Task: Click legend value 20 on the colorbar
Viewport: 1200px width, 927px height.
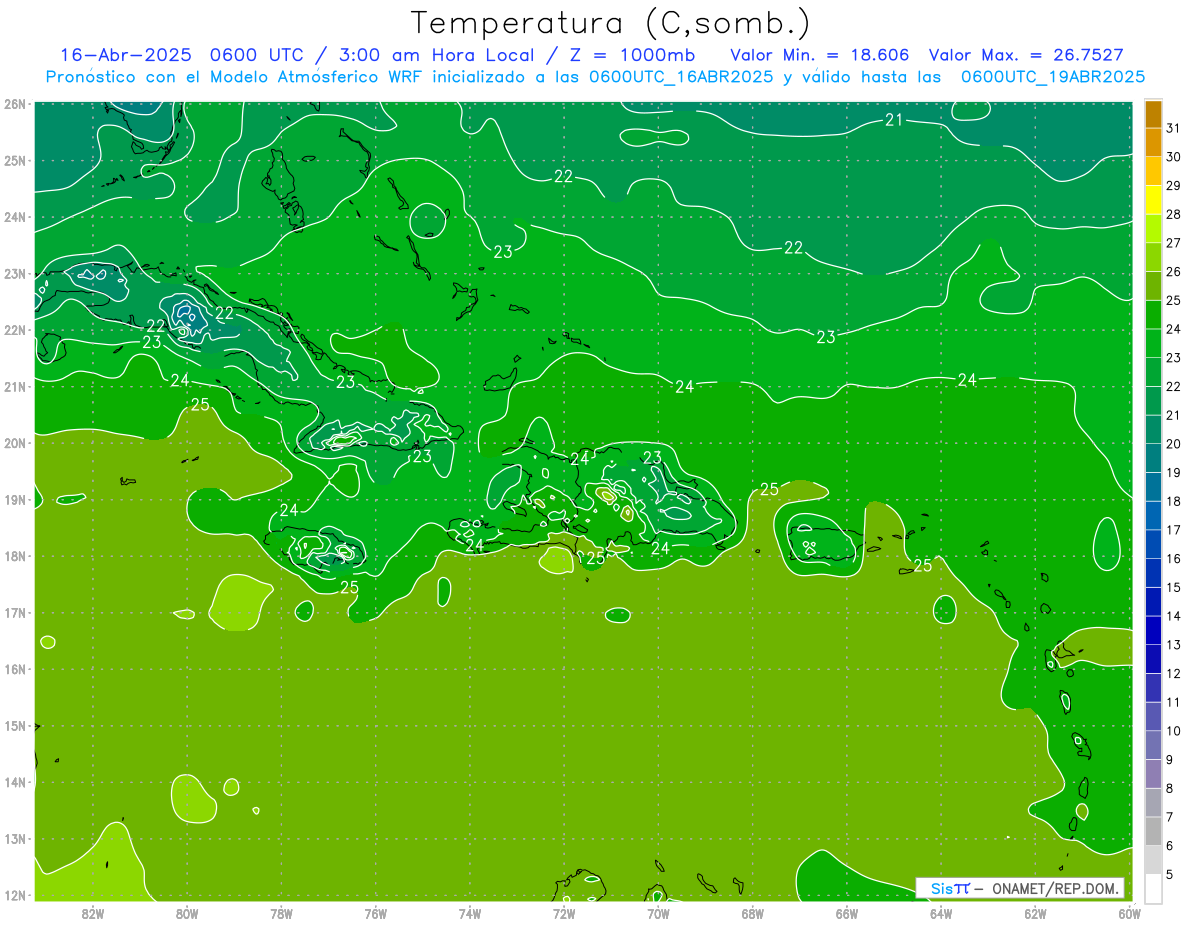Action: [x=1174, y=444]
